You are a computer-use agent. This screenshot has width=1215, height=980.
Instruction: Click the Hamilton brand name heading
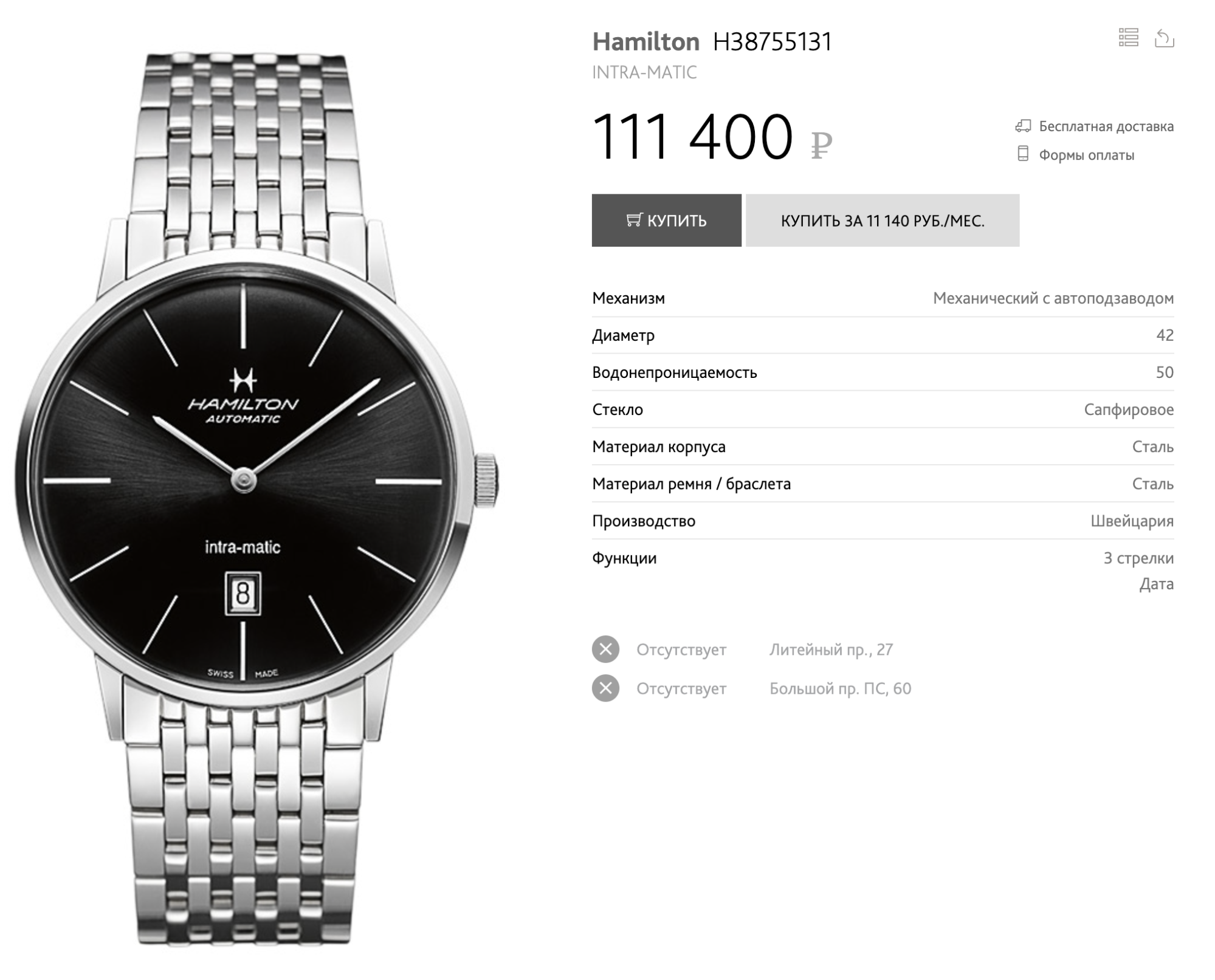click(x=645, y=42)
